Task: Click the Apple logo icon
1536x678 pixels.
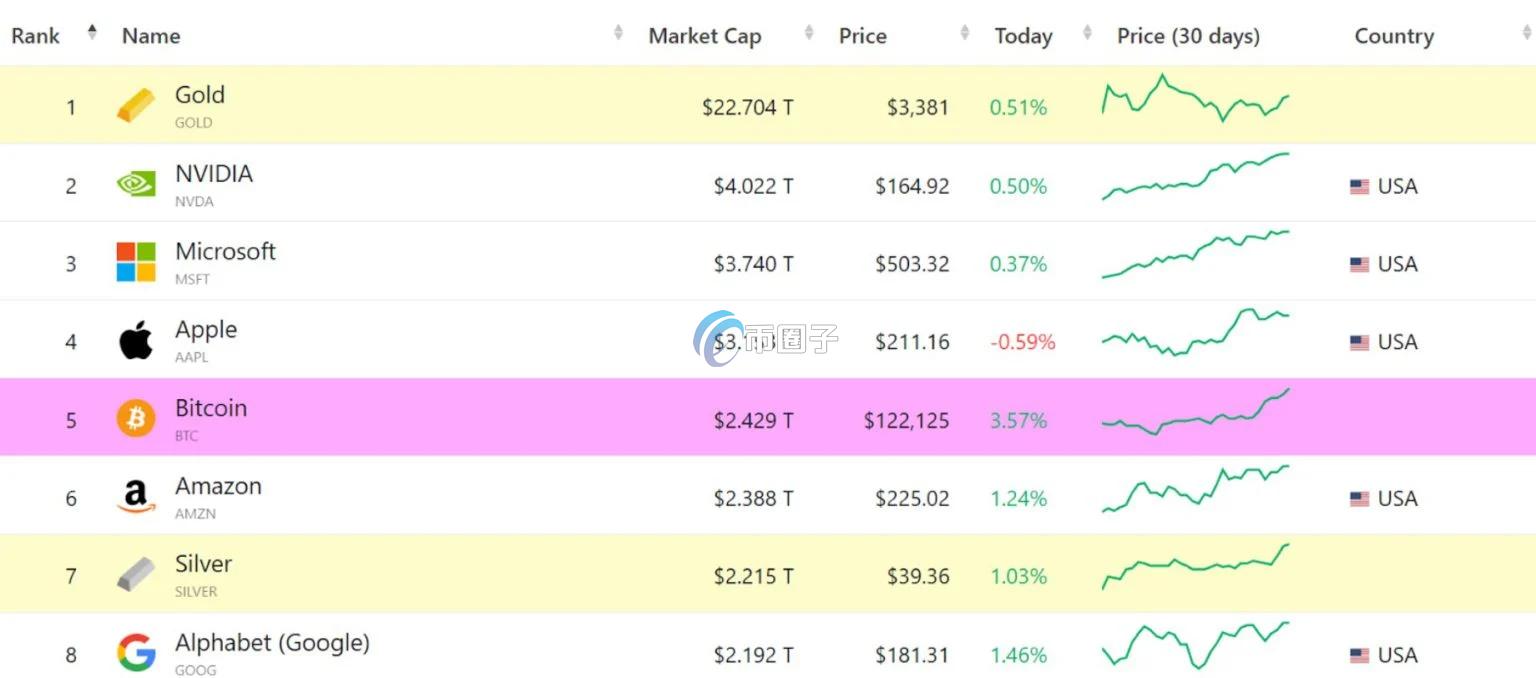Action: coord(136,341)
